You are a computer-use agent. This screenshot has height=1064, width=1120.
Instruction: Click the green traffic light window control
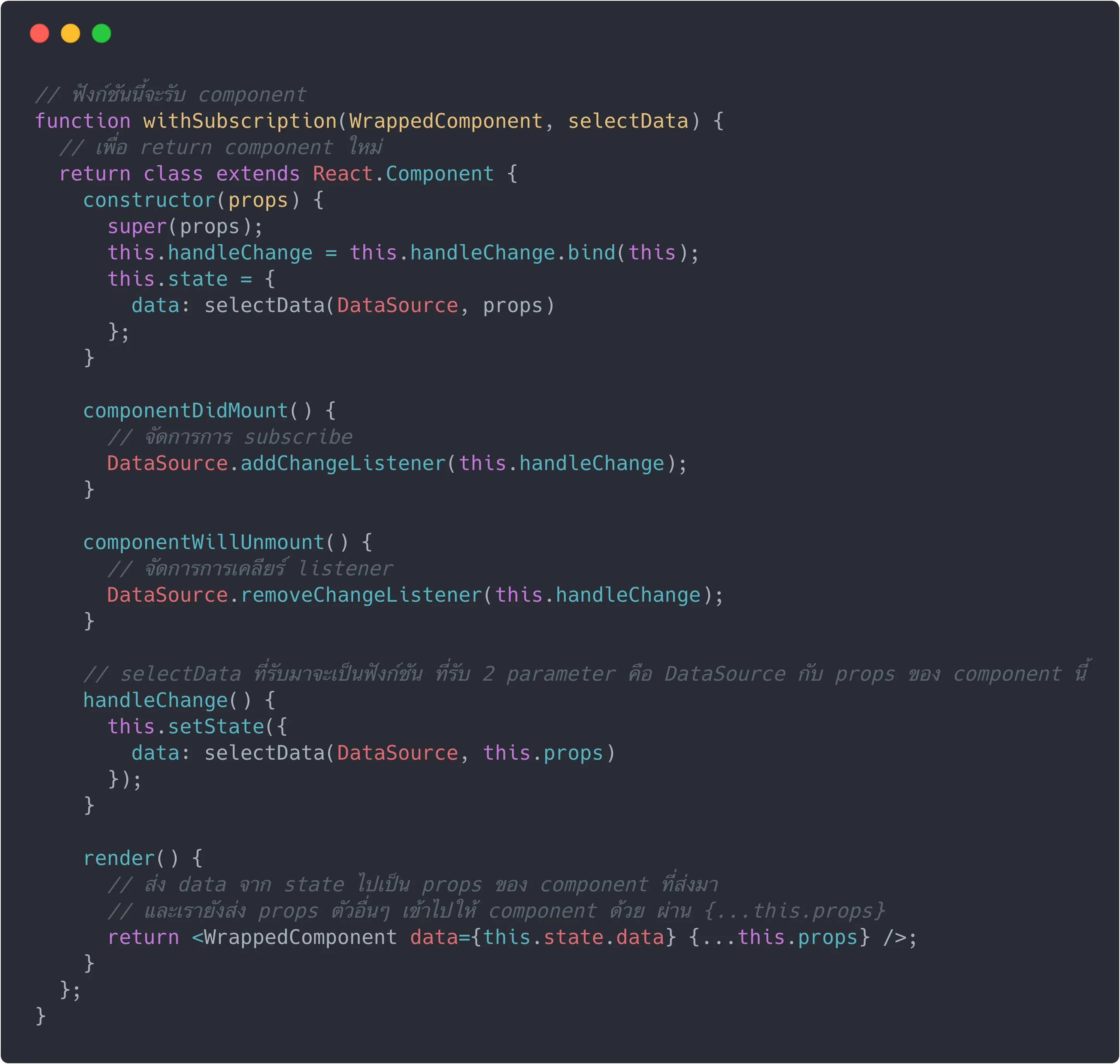(101, 33)
